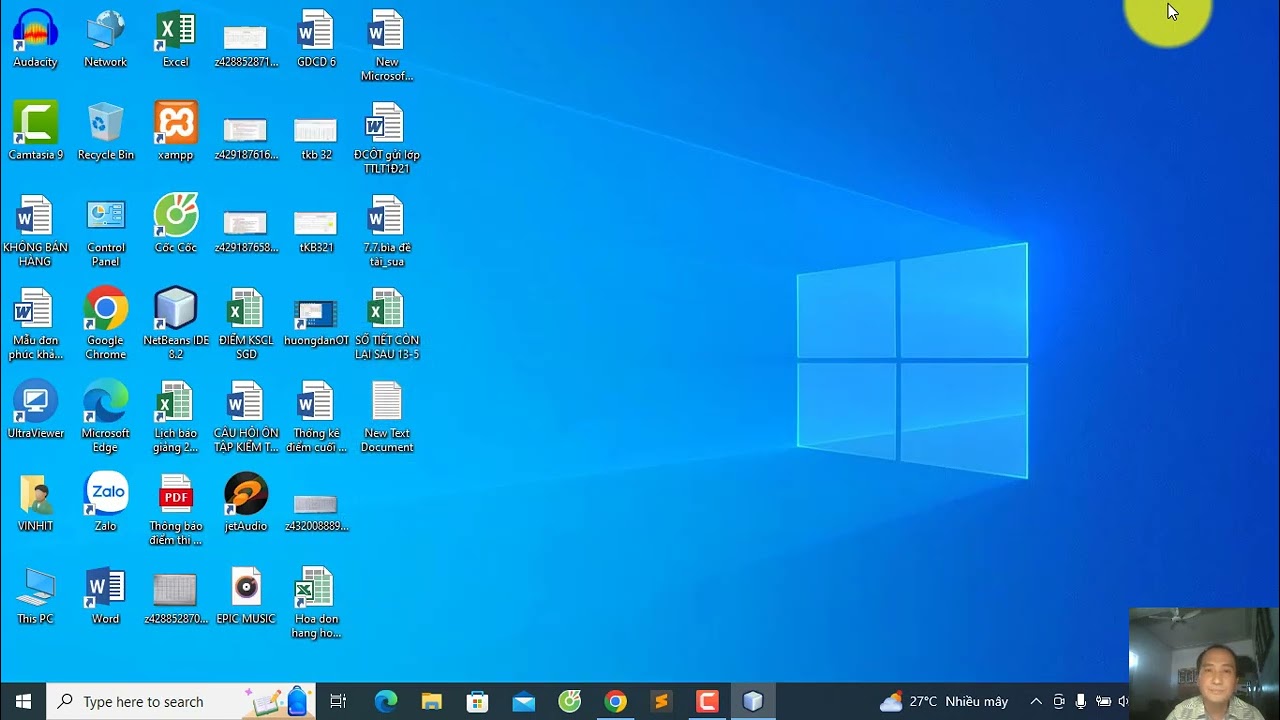Screen dimensions: 1280x720
Task: Select the New Text Document icon
Action: pos(387,418)
